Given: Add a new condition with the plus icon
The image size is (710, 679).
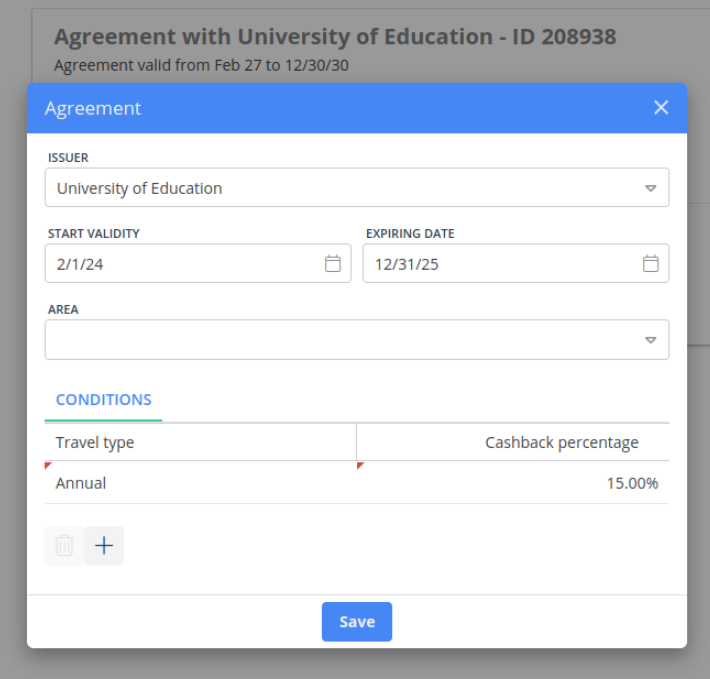Looking at the screenshot, I should click(x=104, y=546).
